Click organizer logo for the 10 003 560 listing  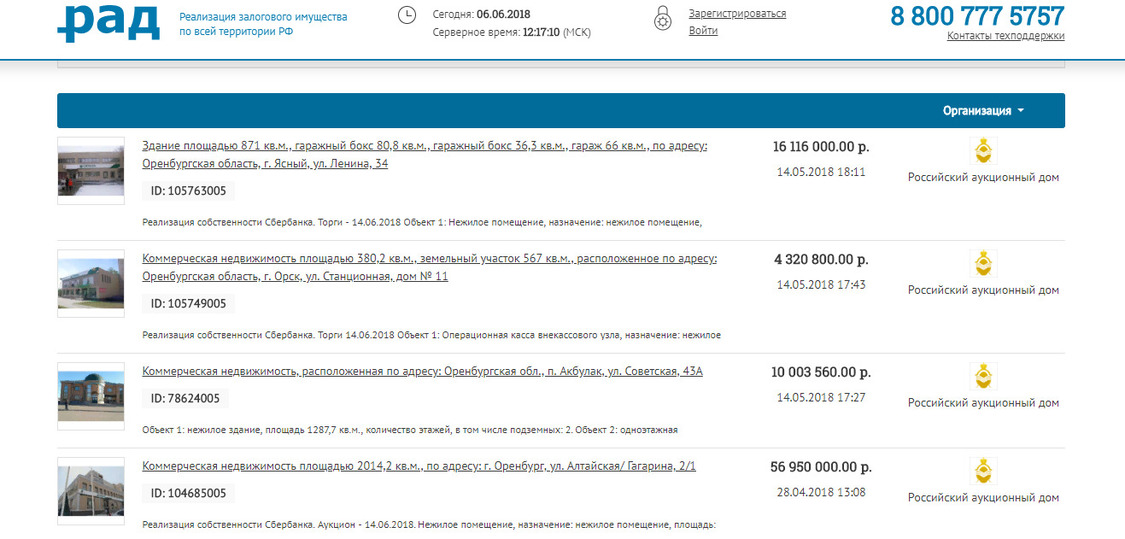coord(984,377)
